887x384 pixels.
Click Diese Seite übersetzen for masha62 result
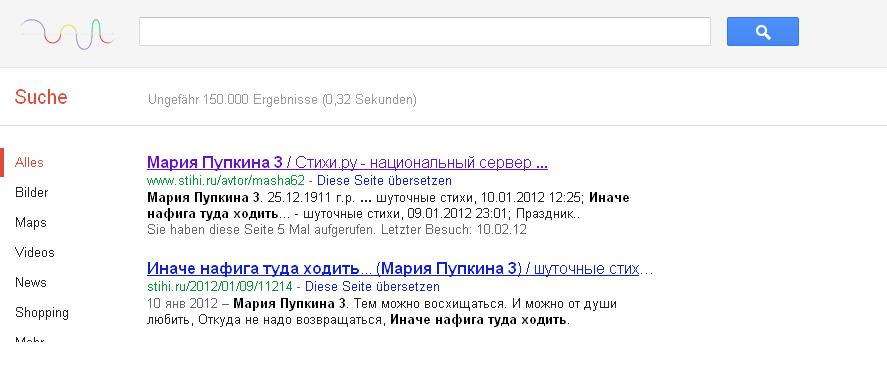[x=384, y=181]
